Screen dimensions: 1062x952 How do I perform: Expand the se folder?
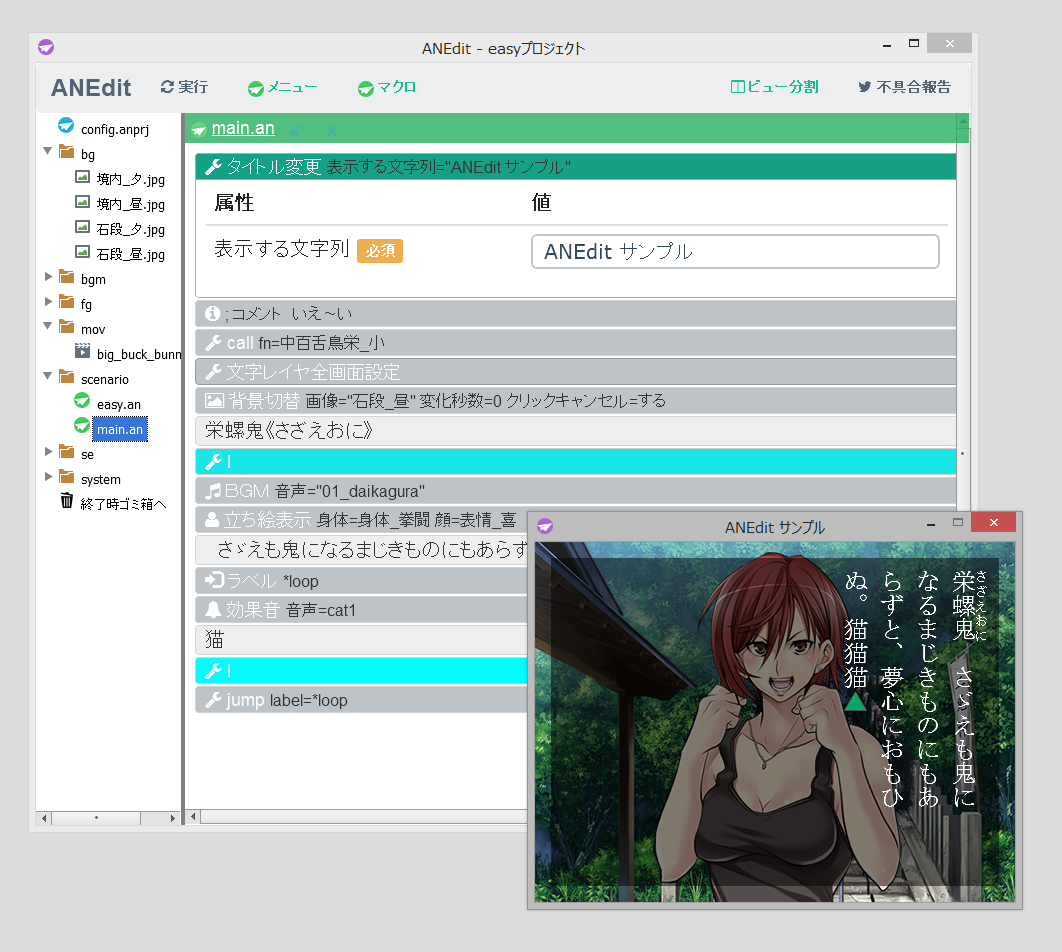[x=48, y=451]
